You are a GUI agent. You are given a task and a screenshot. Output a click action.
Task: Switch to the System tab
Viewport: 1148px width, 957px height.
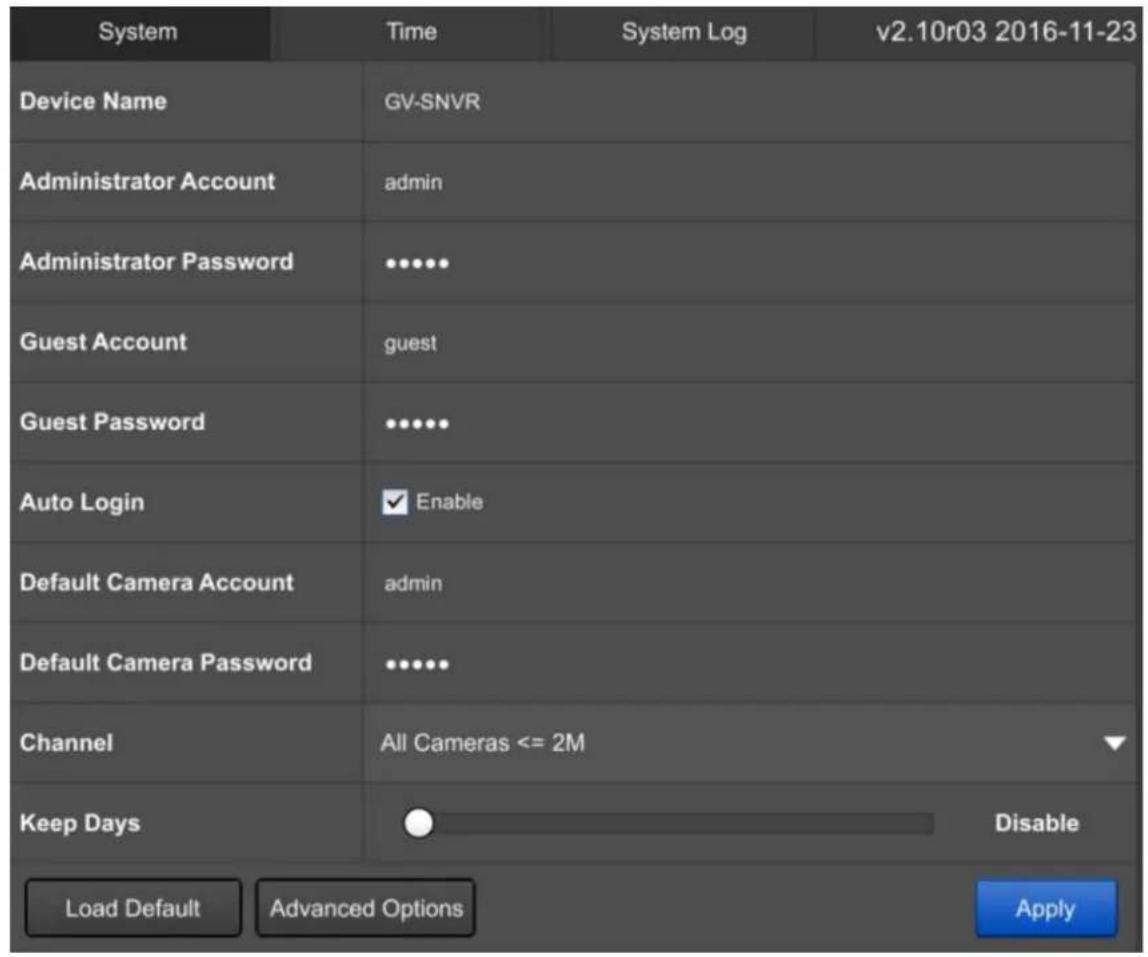pyautogui.click(x=139, y=33)
